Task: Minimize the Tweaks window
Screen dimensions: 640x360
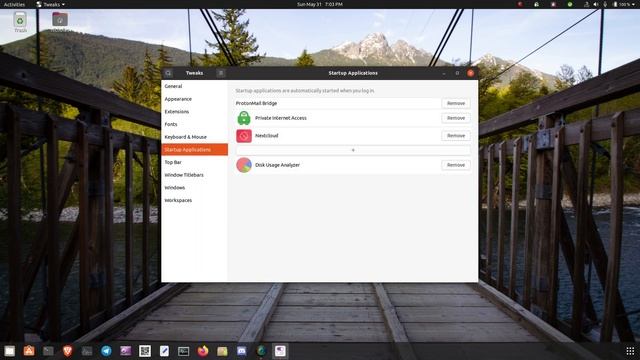Action: [444, 73]
